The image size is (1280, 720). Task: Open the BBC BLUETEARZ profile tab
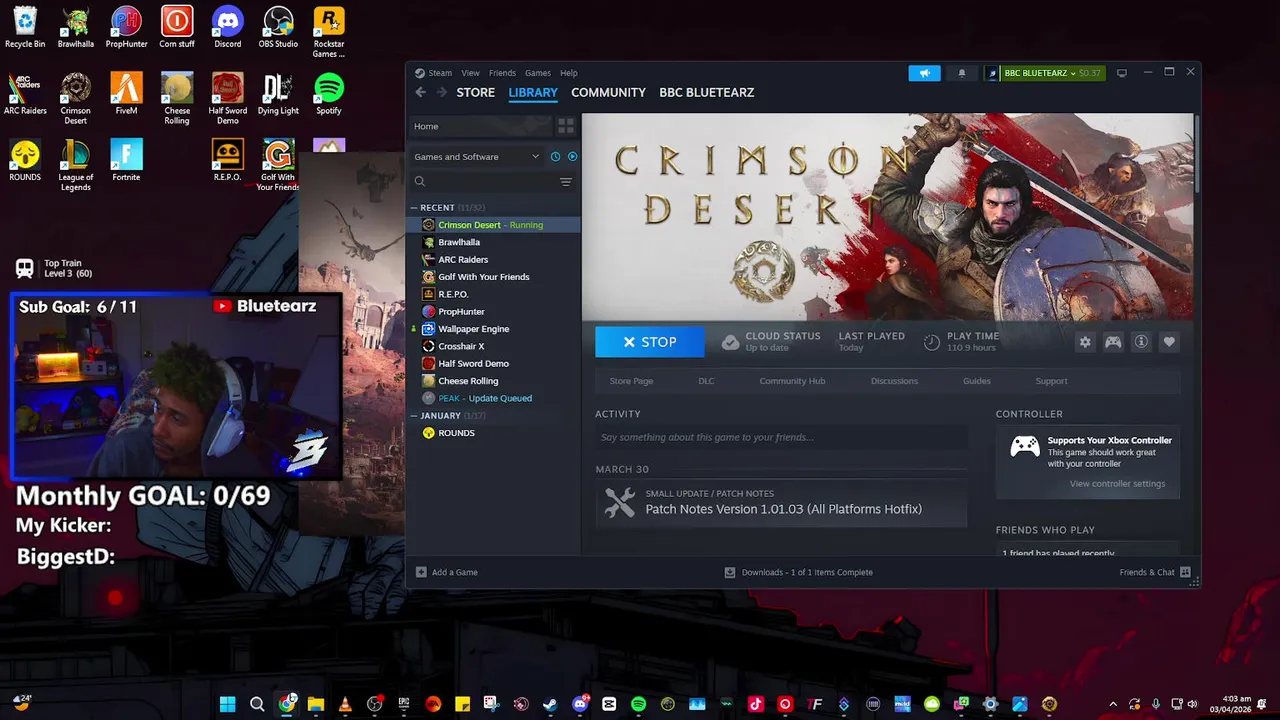[x=707, y=92]
